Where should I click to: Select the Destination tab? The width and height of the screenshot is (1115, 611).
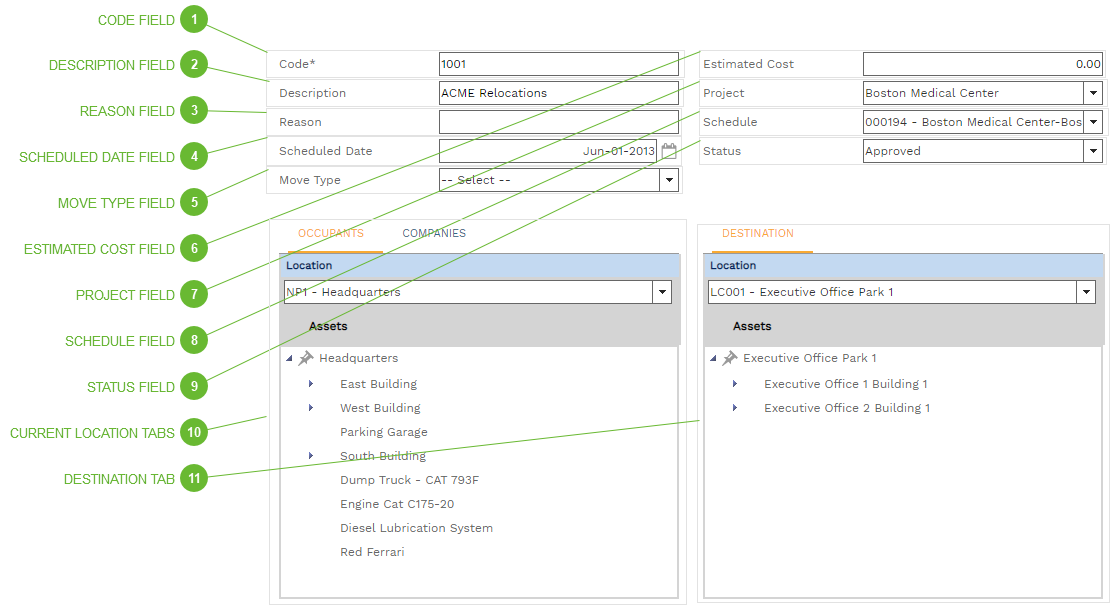pos(757,233)
